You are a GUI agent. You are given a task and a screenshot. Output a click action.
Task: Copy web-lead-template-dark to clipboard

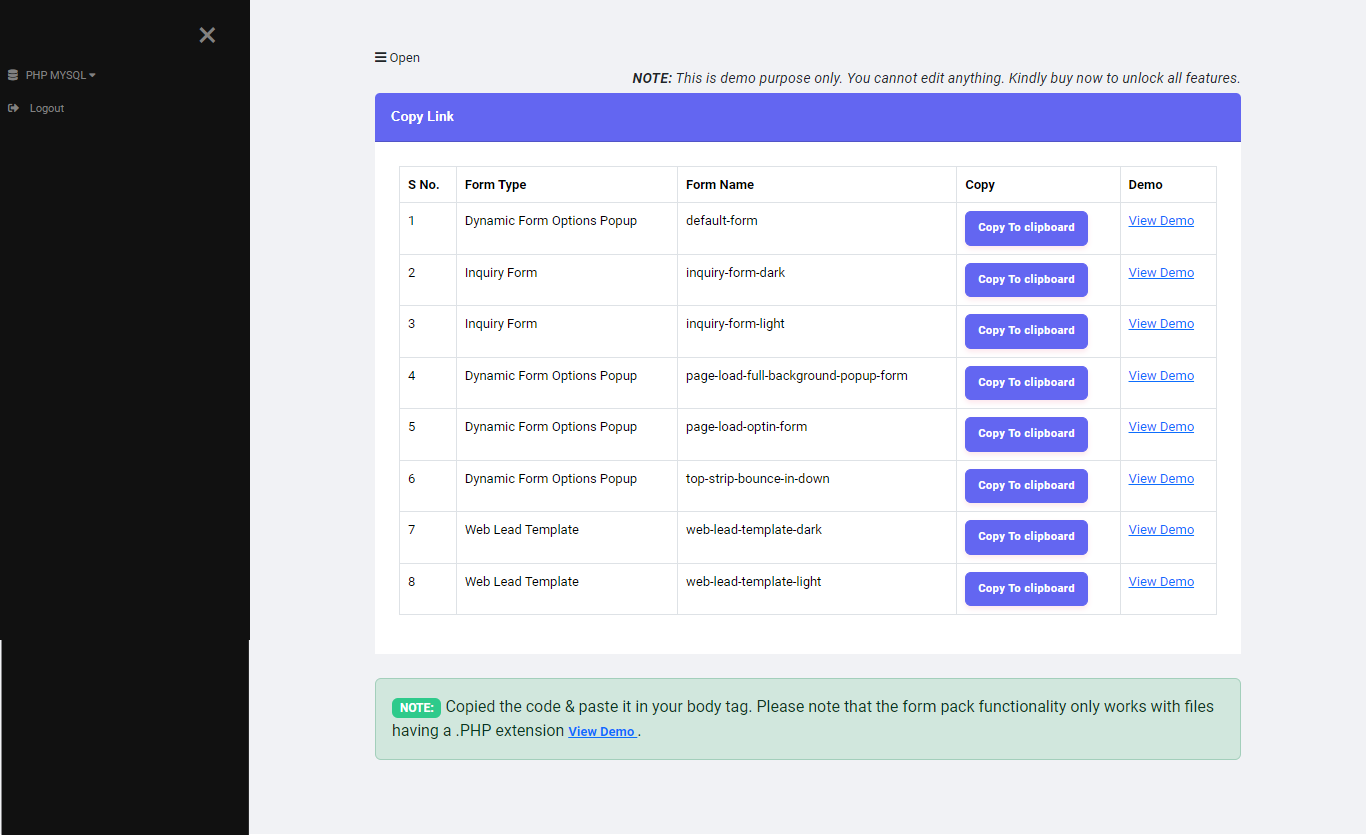pyautogui.click(x=1026, y=537)
